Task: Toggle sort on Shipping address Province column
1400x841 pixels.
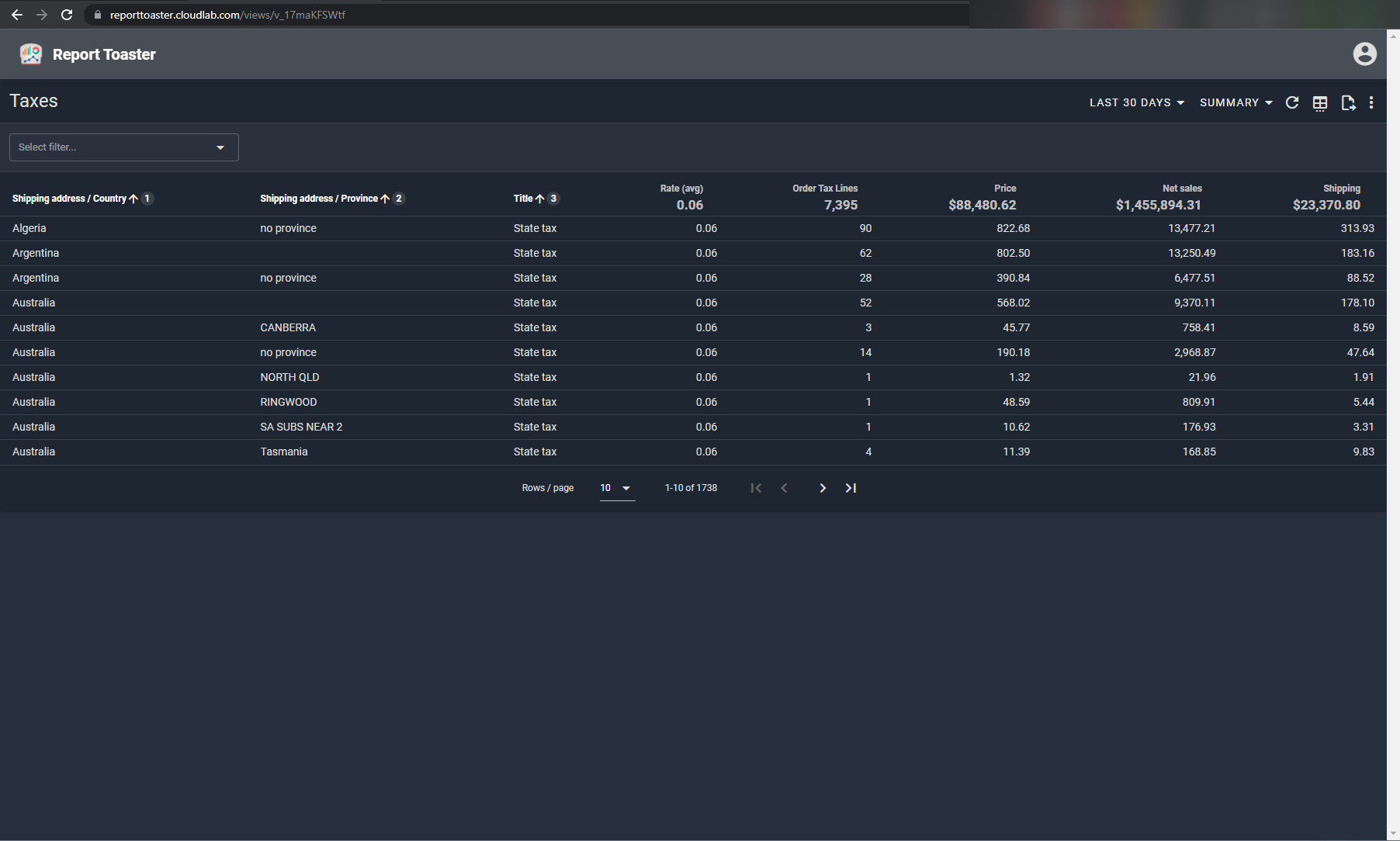Action: pos(319,199)
